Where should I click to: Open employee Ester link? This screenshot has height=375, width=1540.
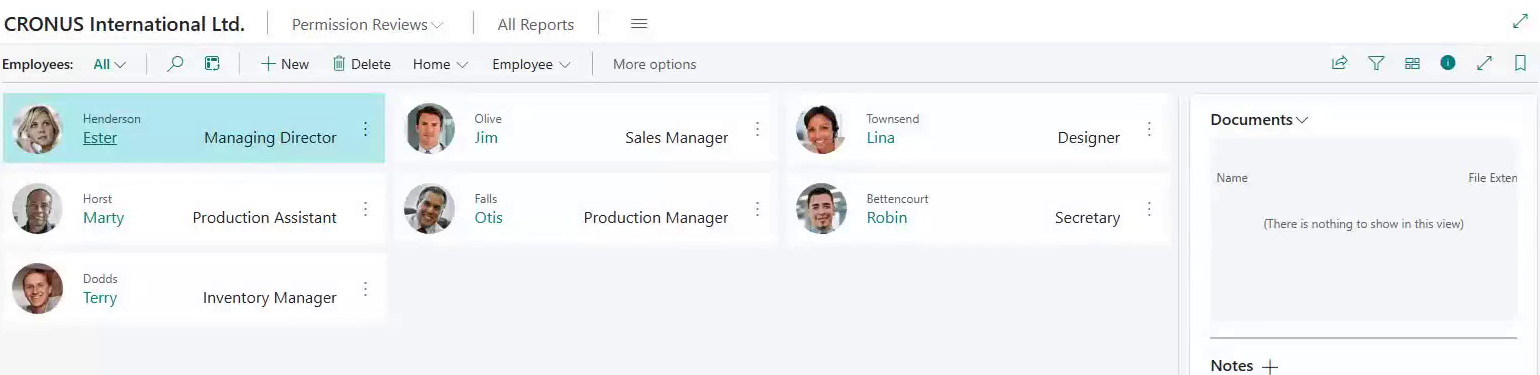(100, 138)
